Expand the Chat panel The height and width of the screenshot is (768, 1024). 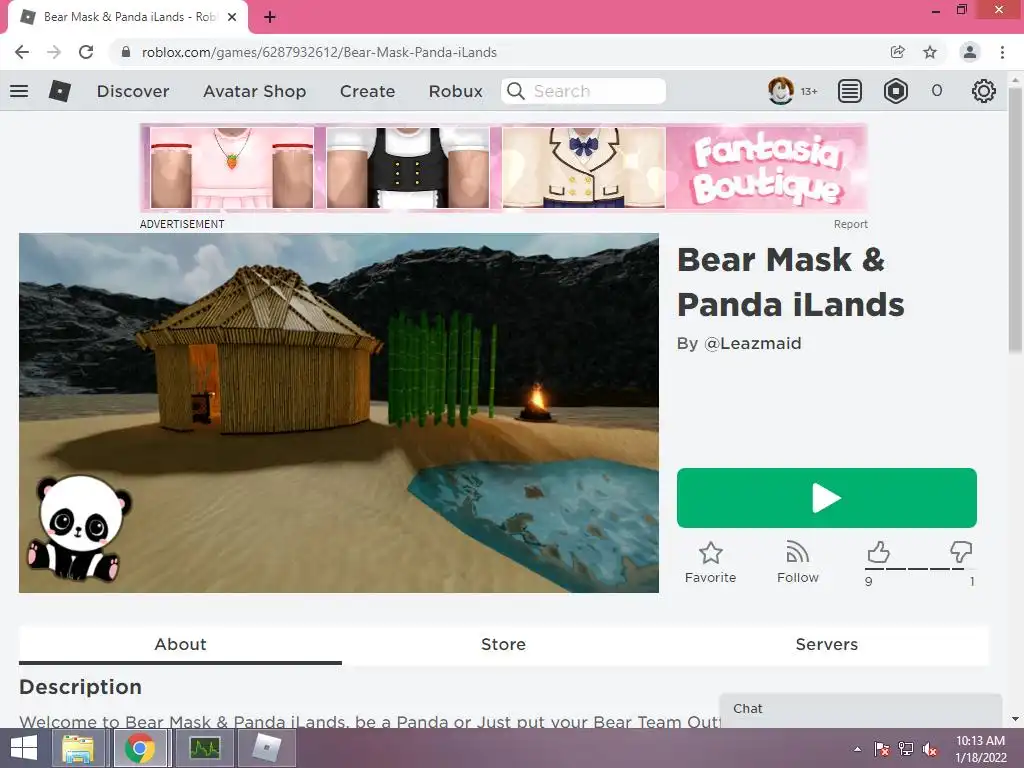pyautogui.click(x=861, y=709)
